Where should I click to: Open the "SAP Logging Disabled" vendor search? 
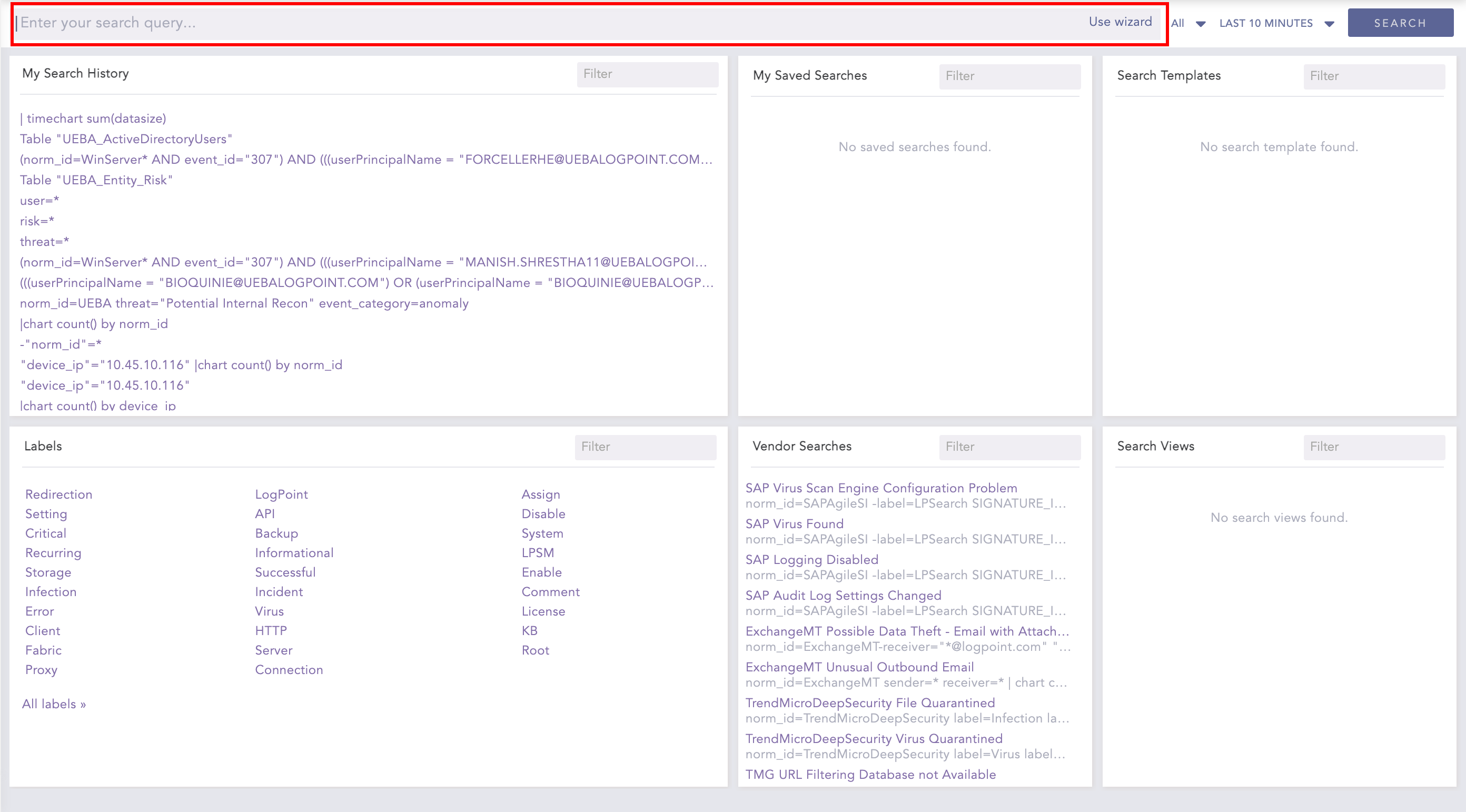(811, 559)
